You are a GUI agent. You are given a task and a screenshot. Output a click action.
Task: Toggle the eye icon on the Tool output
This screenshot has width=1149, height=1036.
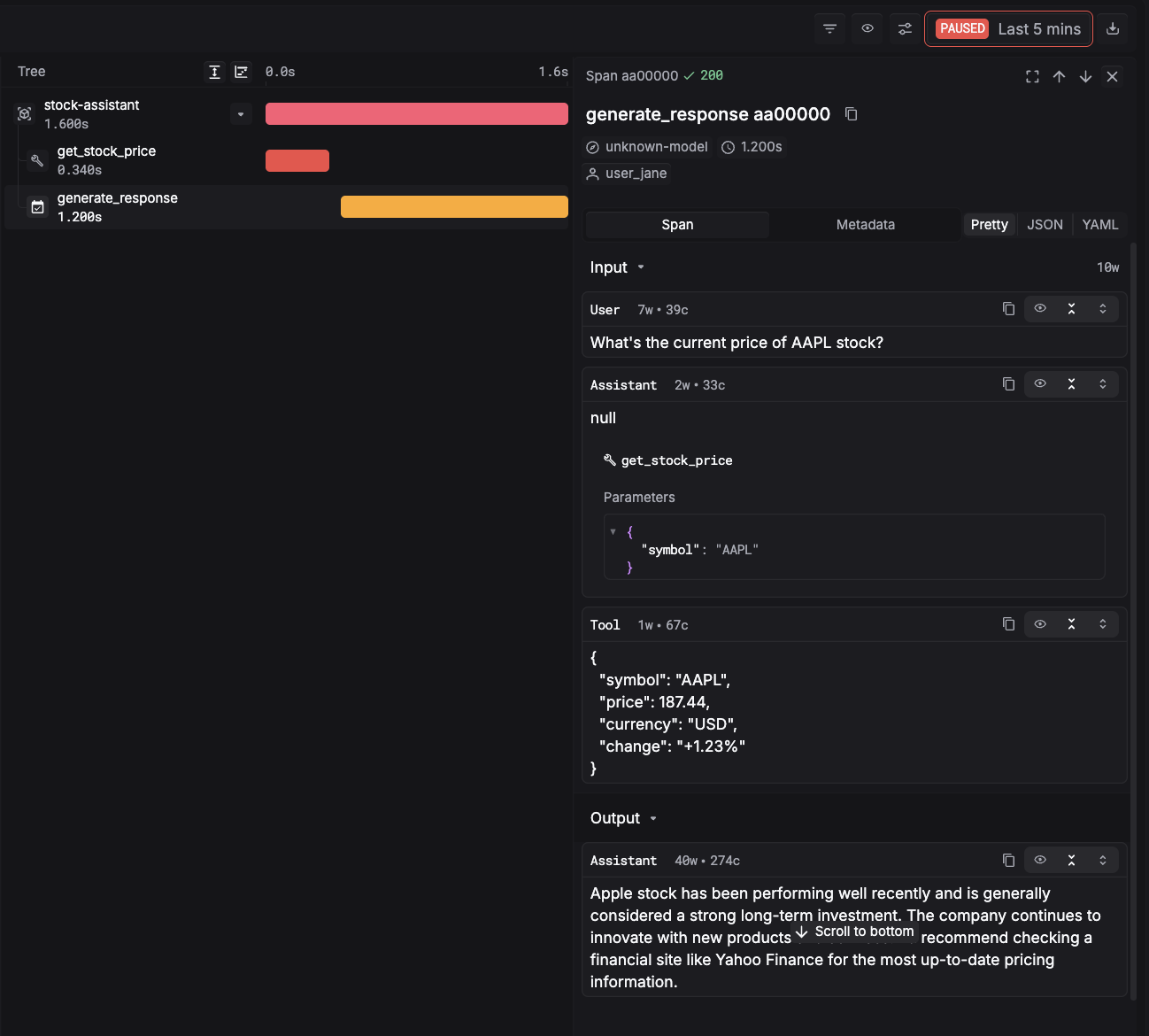click(1039, 624)
